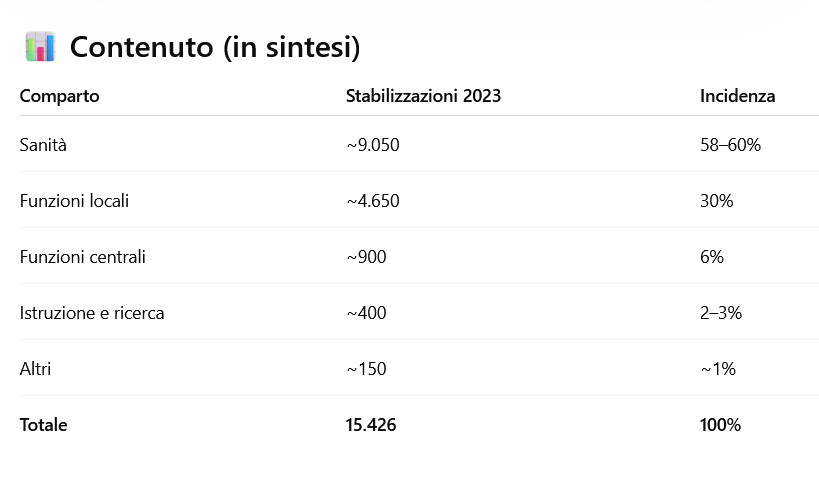Click the 100% total incidenza cell
819x485 pixels.
tap(720, 425)
